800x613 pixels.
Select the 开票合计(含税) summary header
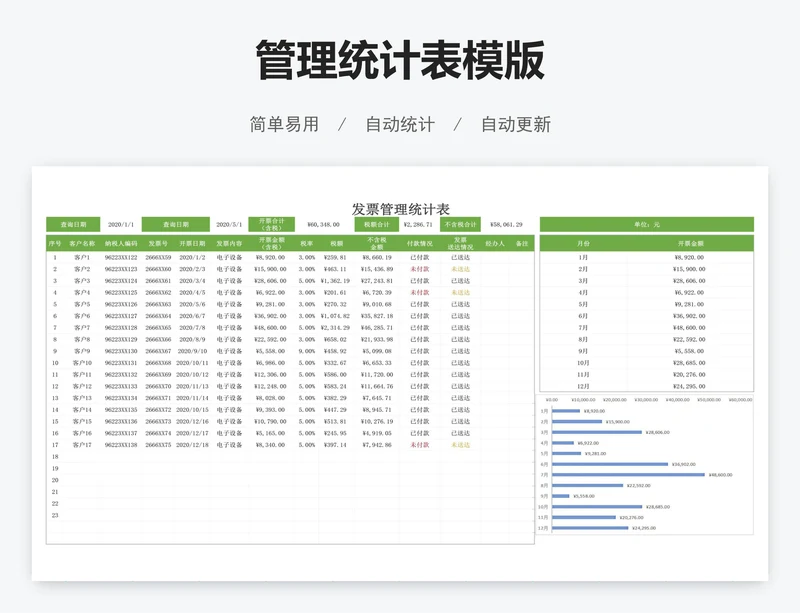(271, 225)
